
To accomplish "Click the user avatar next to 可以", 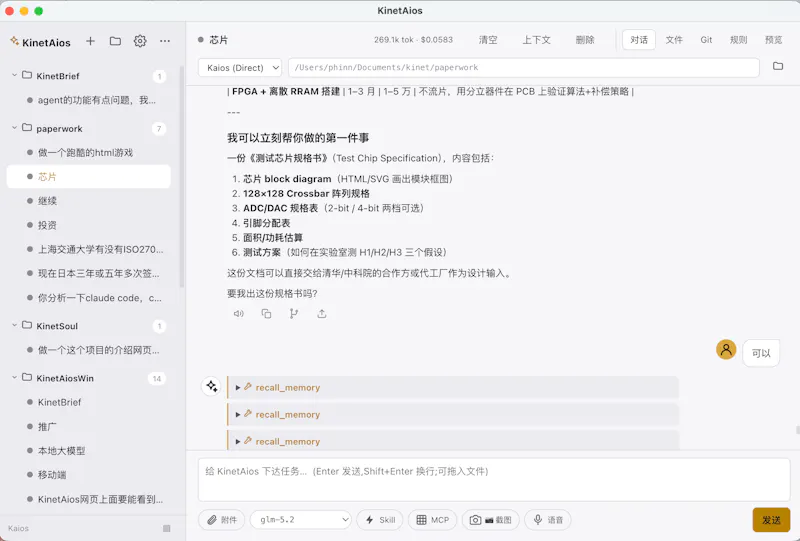I will 726,350.
